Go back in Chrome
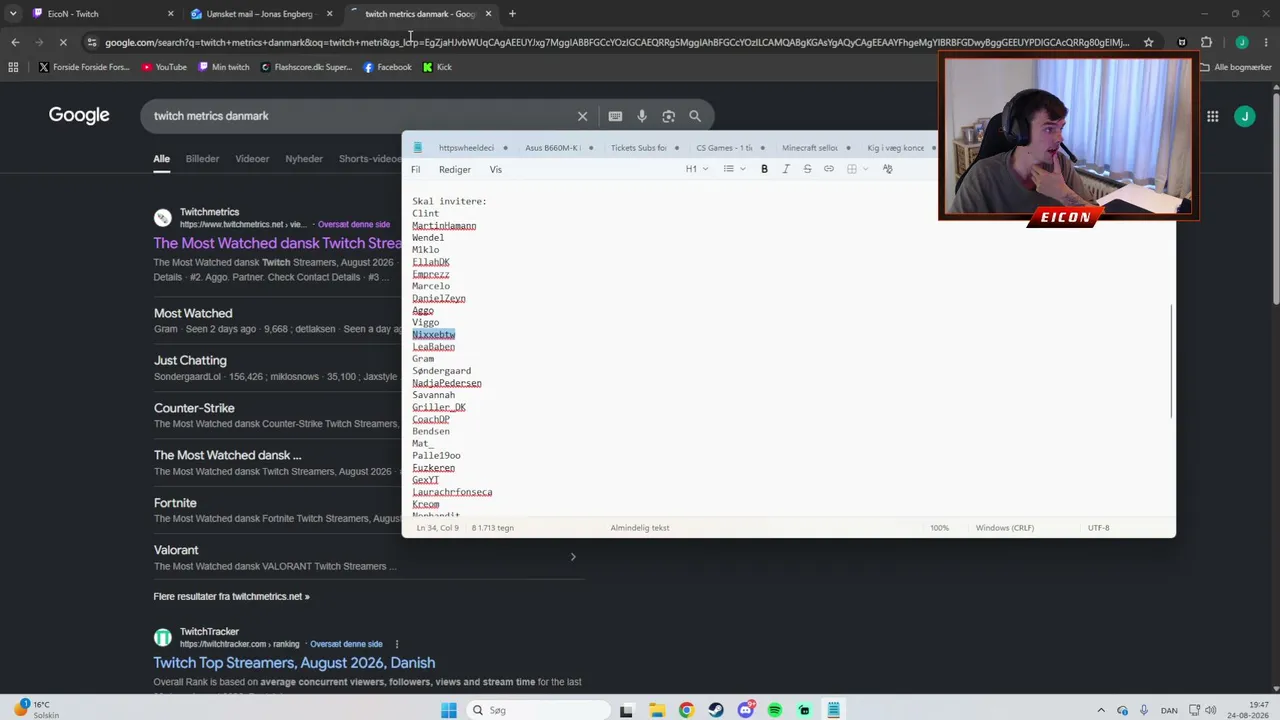This screenshot has width=1280, height=720. click(15, 42)
